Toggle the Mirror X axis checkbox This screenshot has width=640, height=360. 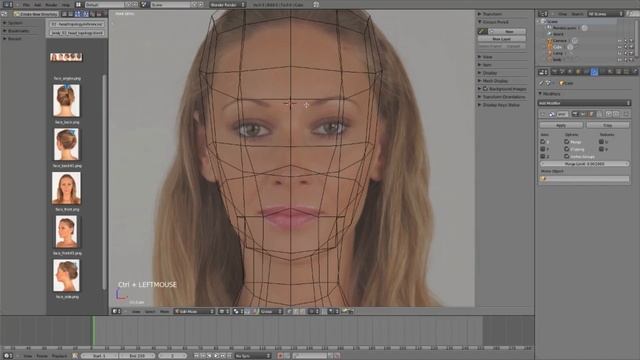(x=543, y=142)
